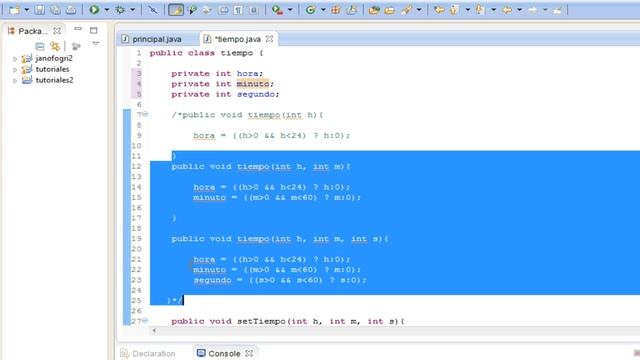
Task: Close the tiempo.java editor tab
Action: [269, 39]
